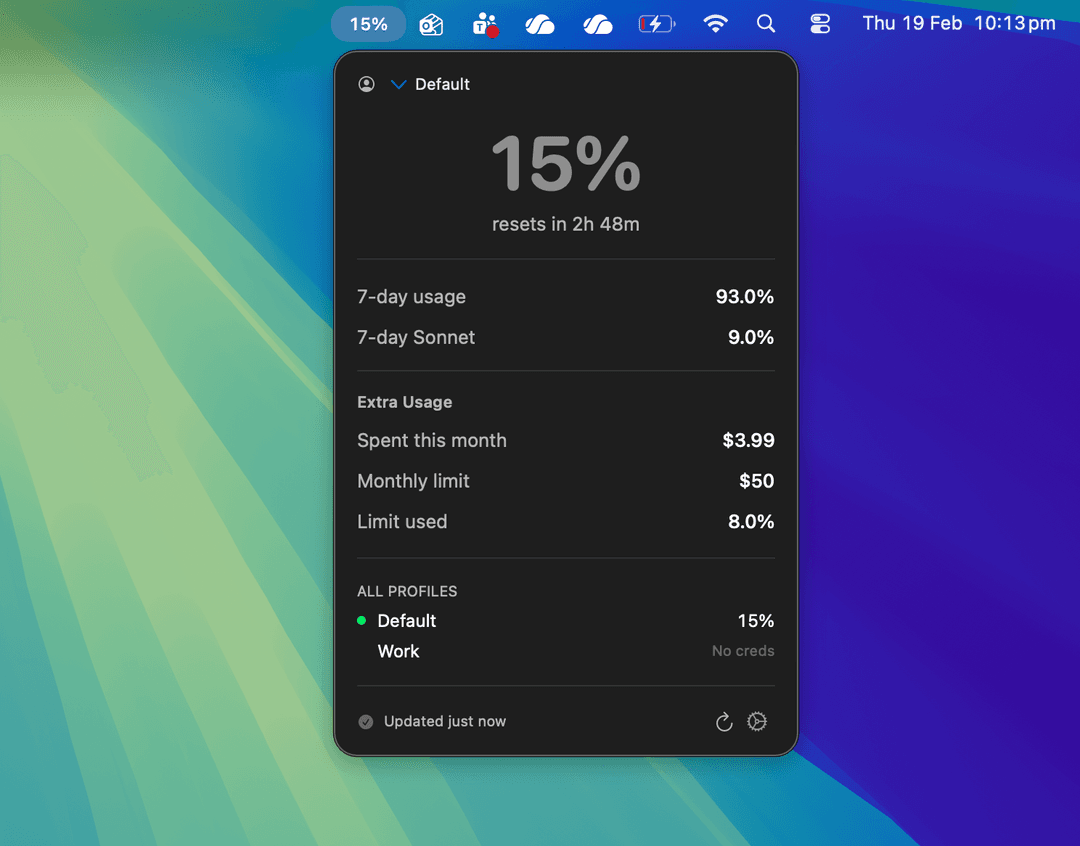Click the large 15% usage display
This screenshot has width=1080, height=846.
pyautogui.click(x=565, y=165)
